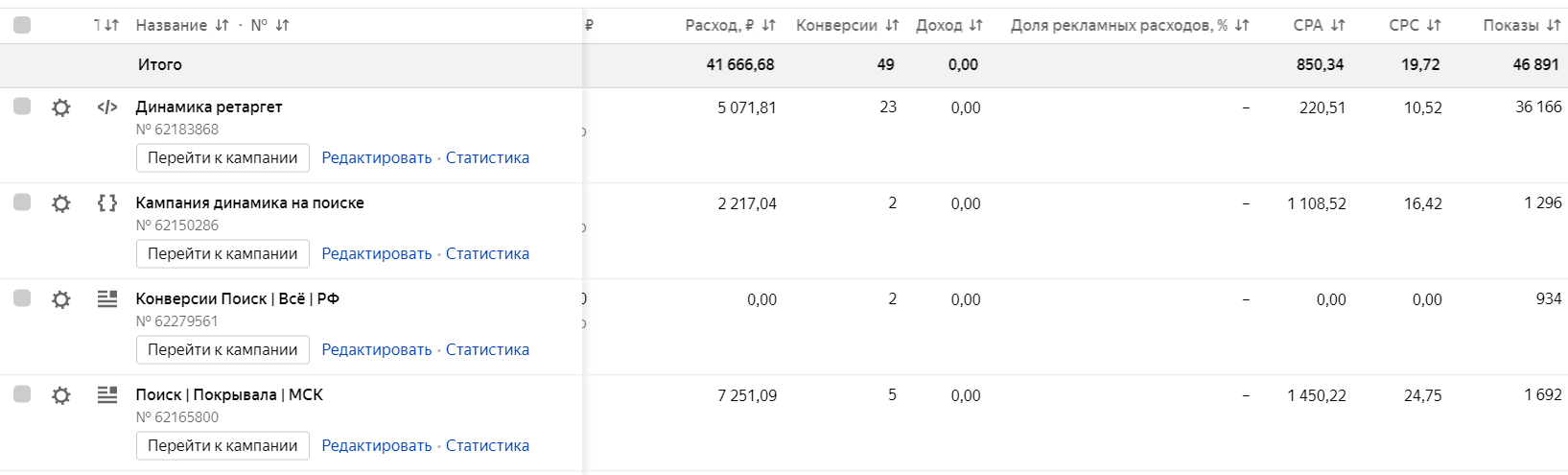Check the Динамика ретаргет row checkbox
The image size is (1568, 475).
click(x=22, y=106)
